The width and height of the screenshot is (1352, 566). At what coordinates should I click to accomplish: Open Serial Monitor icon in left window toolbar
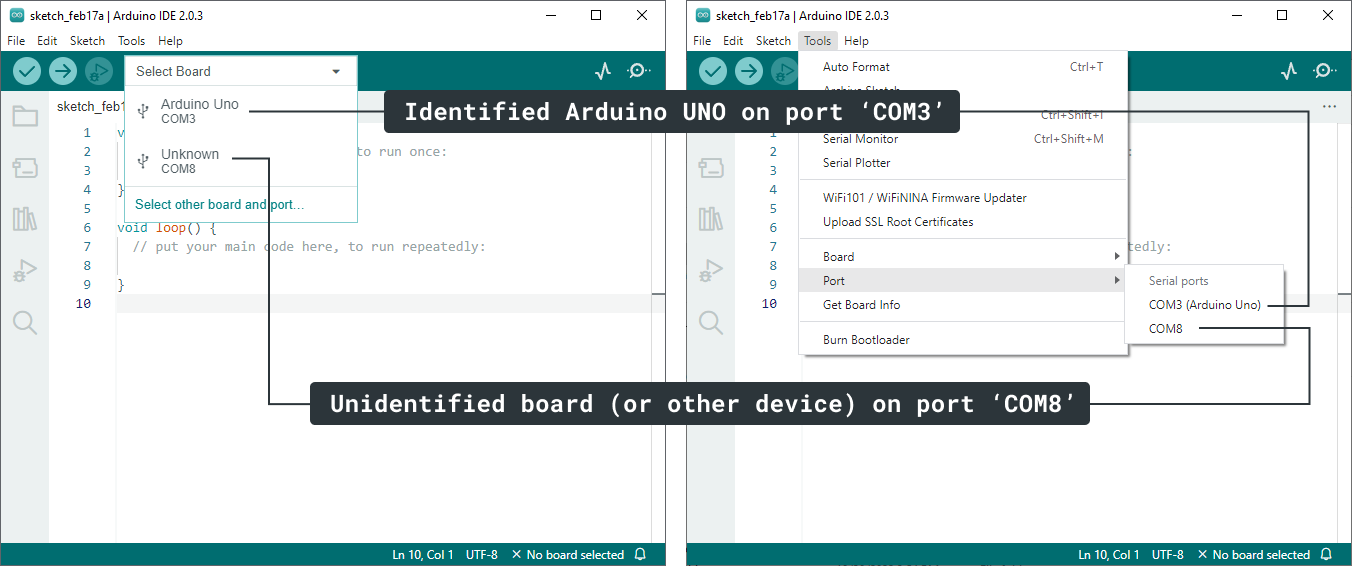[x=639, y=71]
